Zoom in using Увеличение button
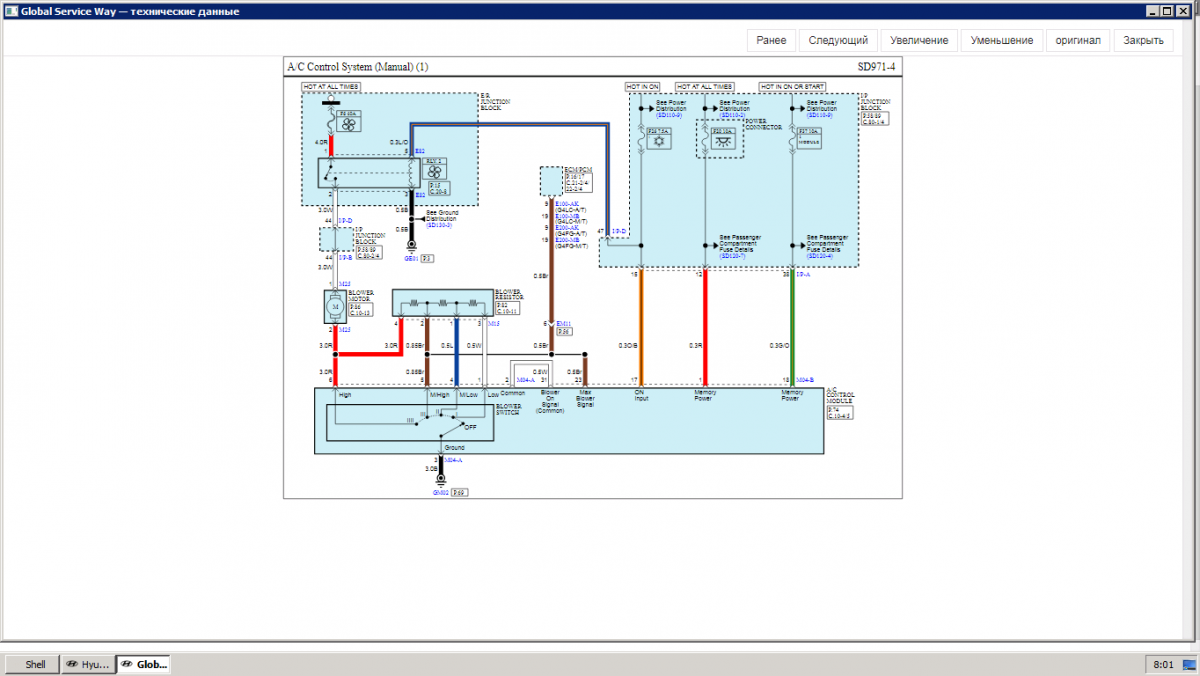 tap(920, 40)
